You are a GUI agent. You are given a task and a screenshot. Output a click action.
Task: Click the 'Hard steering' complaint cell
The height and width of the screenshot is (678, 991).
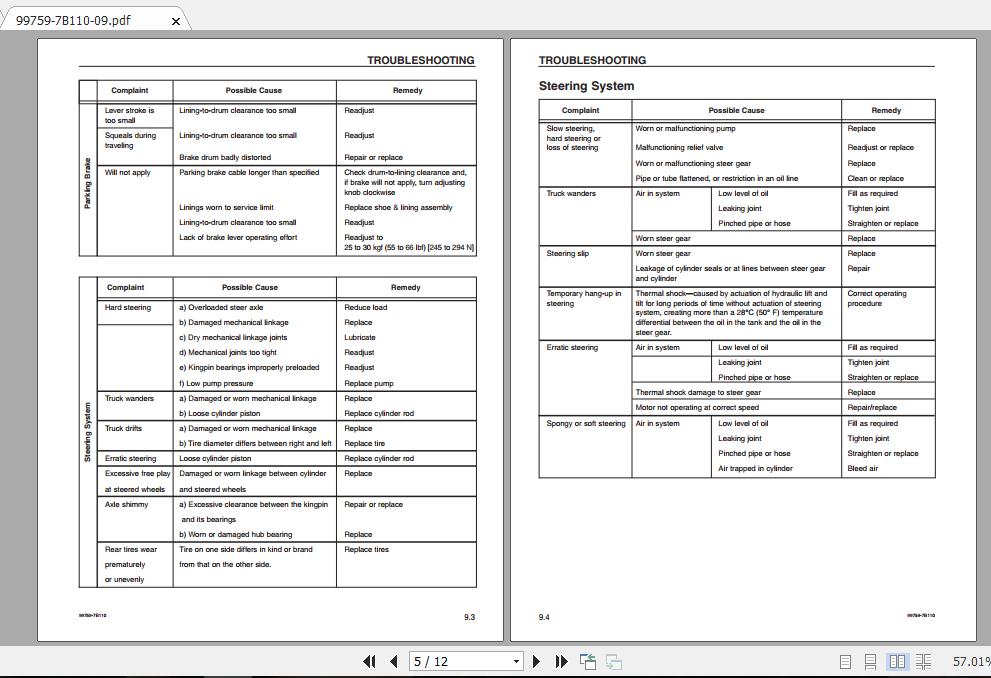(128, 308)
